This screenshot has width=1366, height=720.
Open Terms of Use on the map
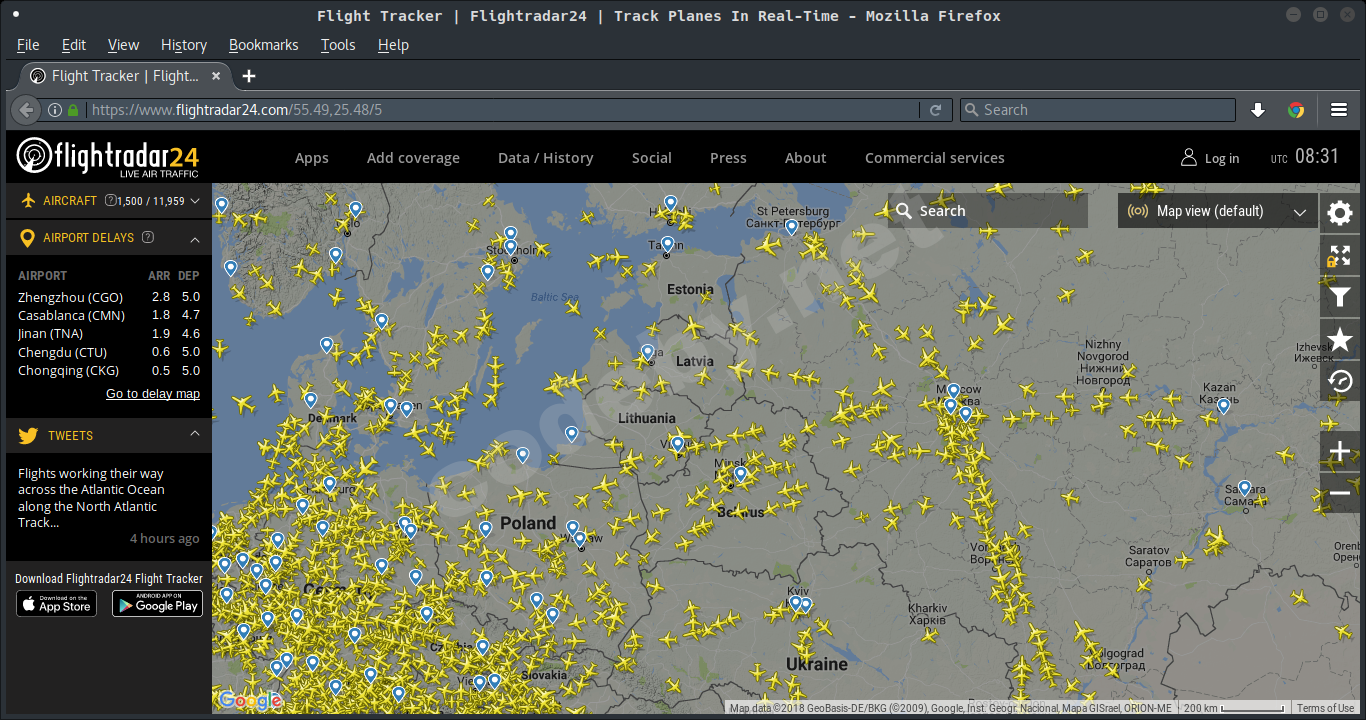tap(1326, 708)
